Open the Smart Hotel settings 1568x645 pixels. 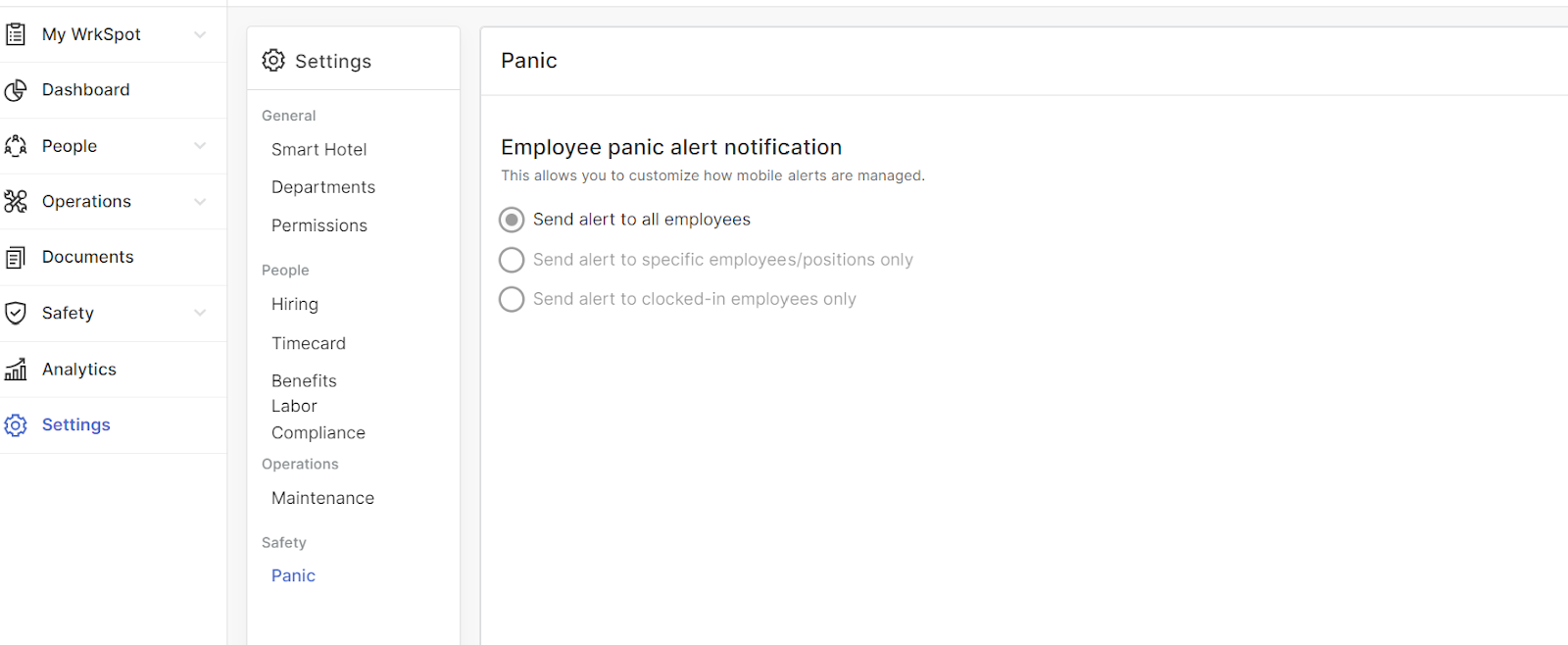(318, 149)
